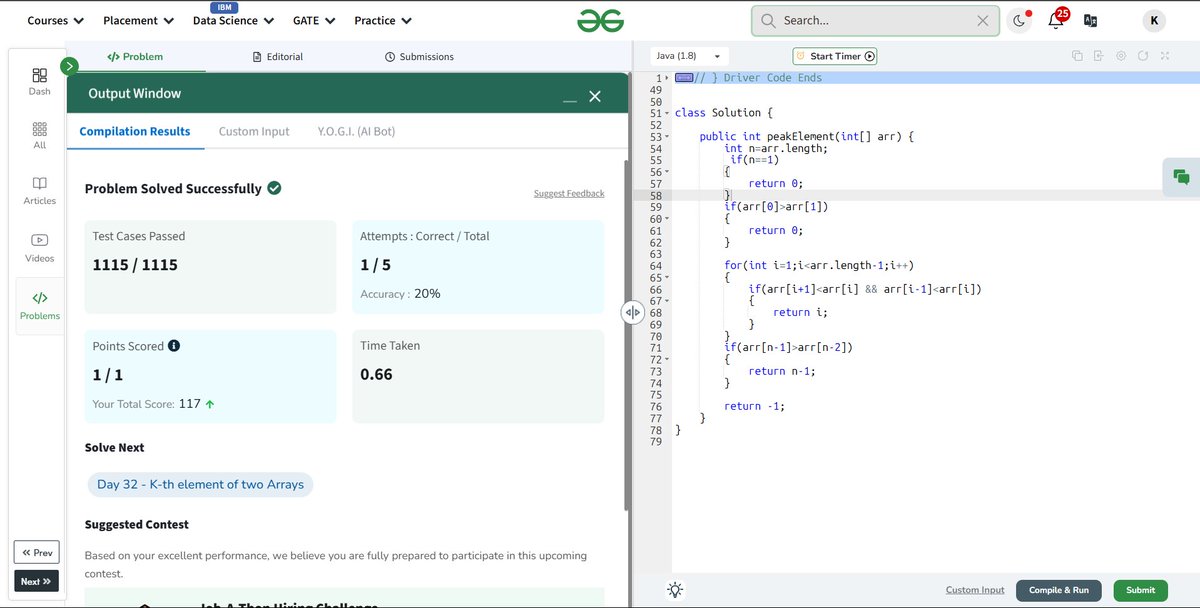This screenshot has width=1200, height=608.
Task: Click the Start Timer button
Action: click(835, 57)
